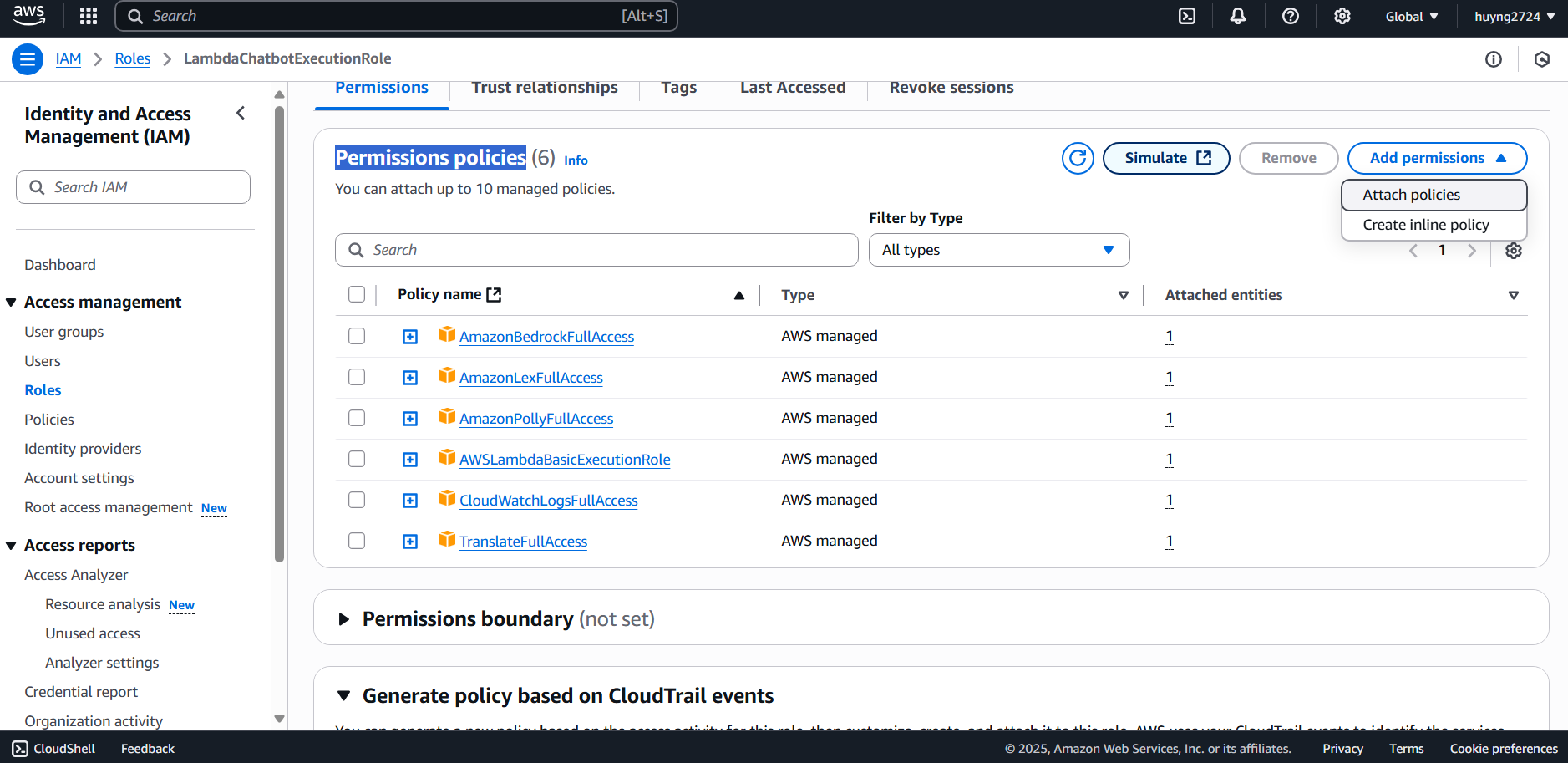Check the AWSLambdaBasicExecutionRole row checkbox
The image size is (1568, 763).
[x=357, y=459]
